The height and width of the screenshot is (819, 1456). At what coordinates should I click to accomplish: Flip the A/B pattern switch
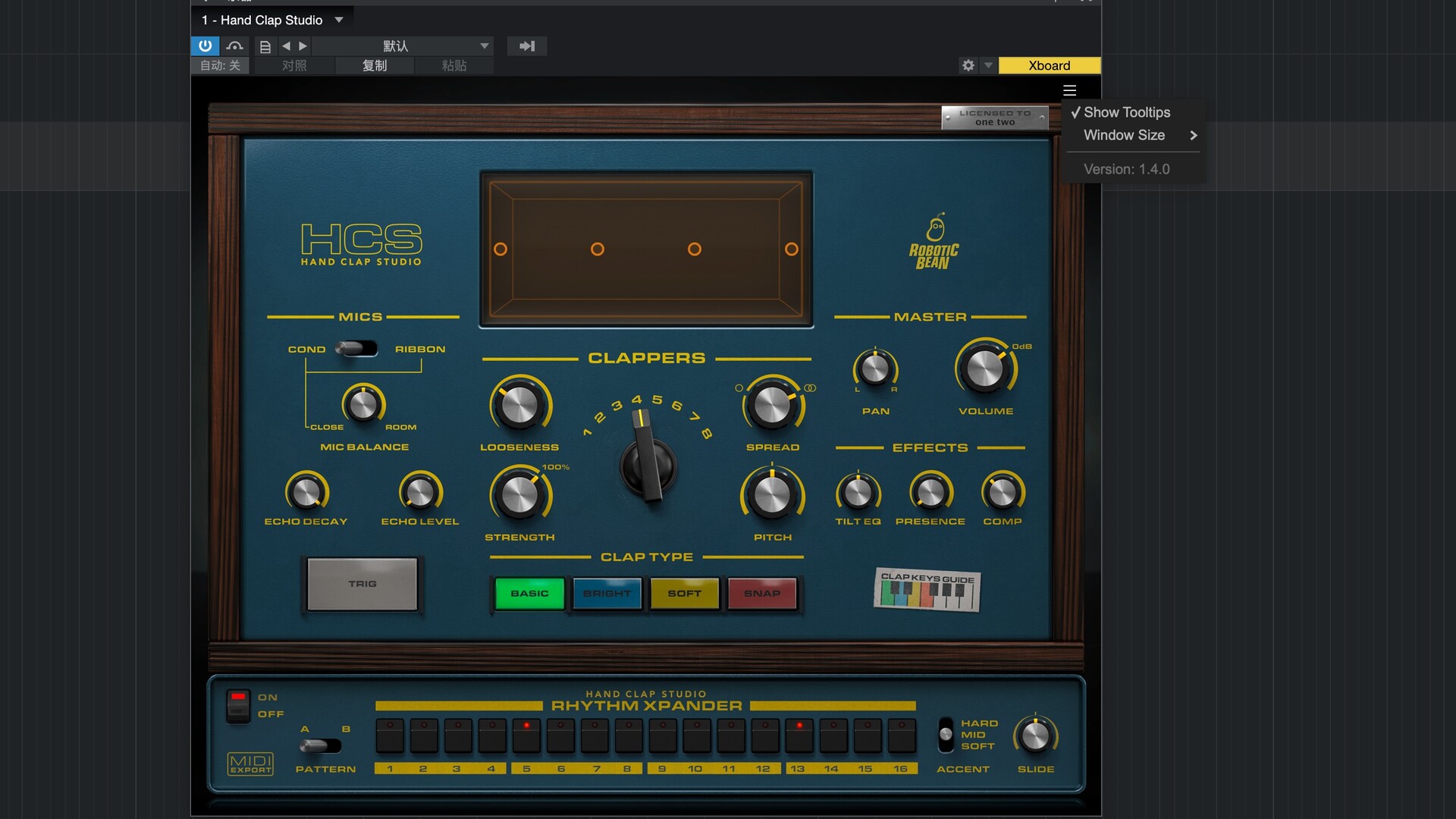tap(319, 746)
